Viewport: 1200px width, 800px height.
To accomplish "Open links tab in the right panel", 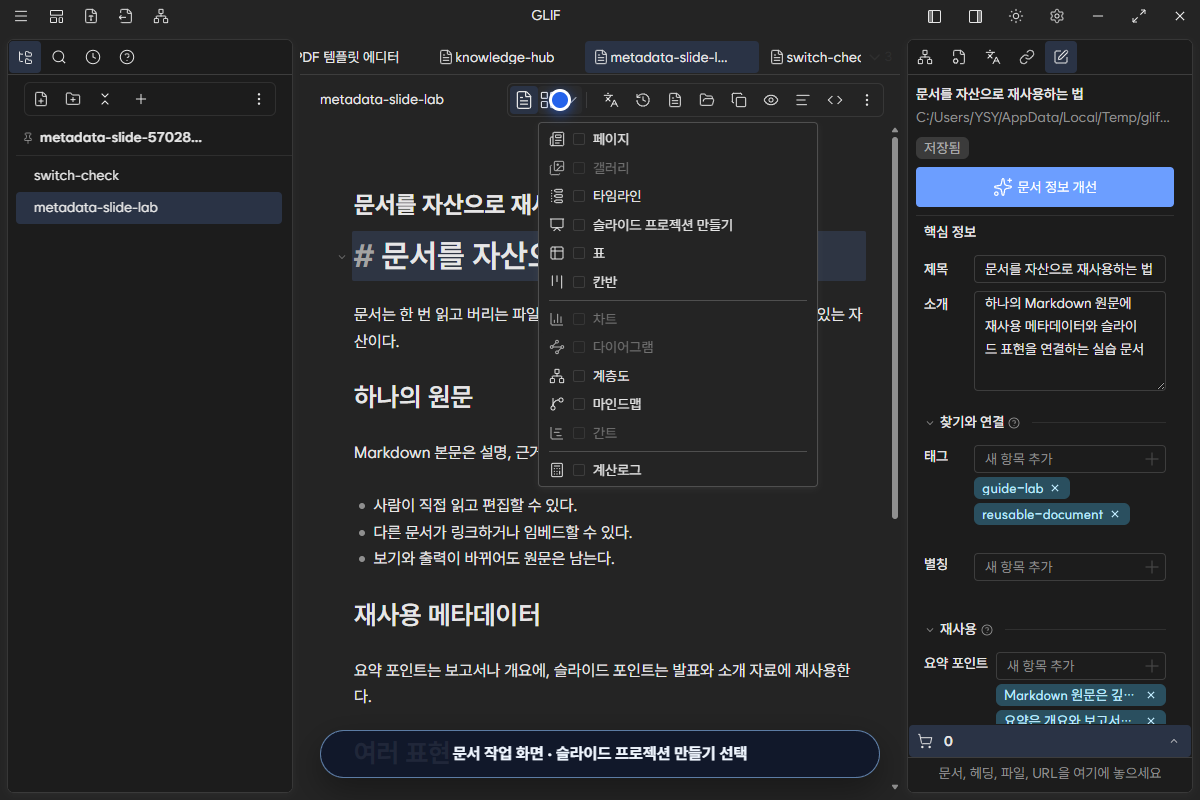I will [x=1027, y=57].
